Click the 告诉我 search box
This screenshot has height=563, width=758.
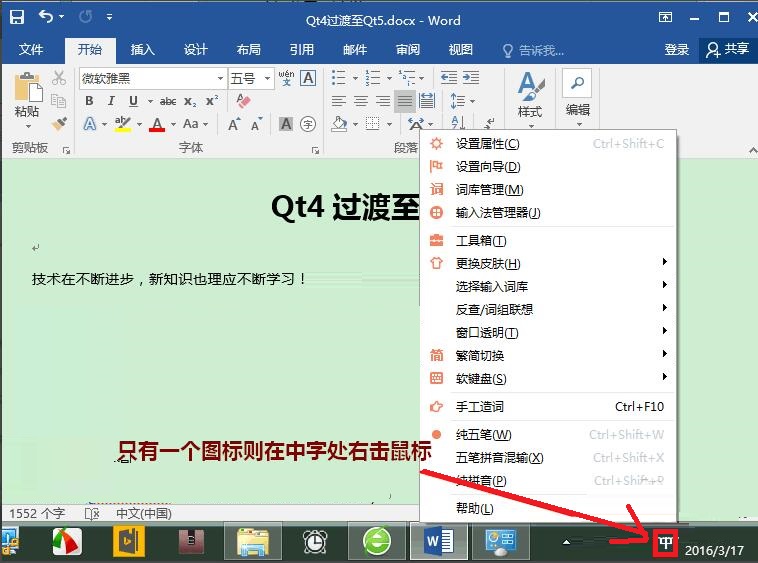[534, 50]
